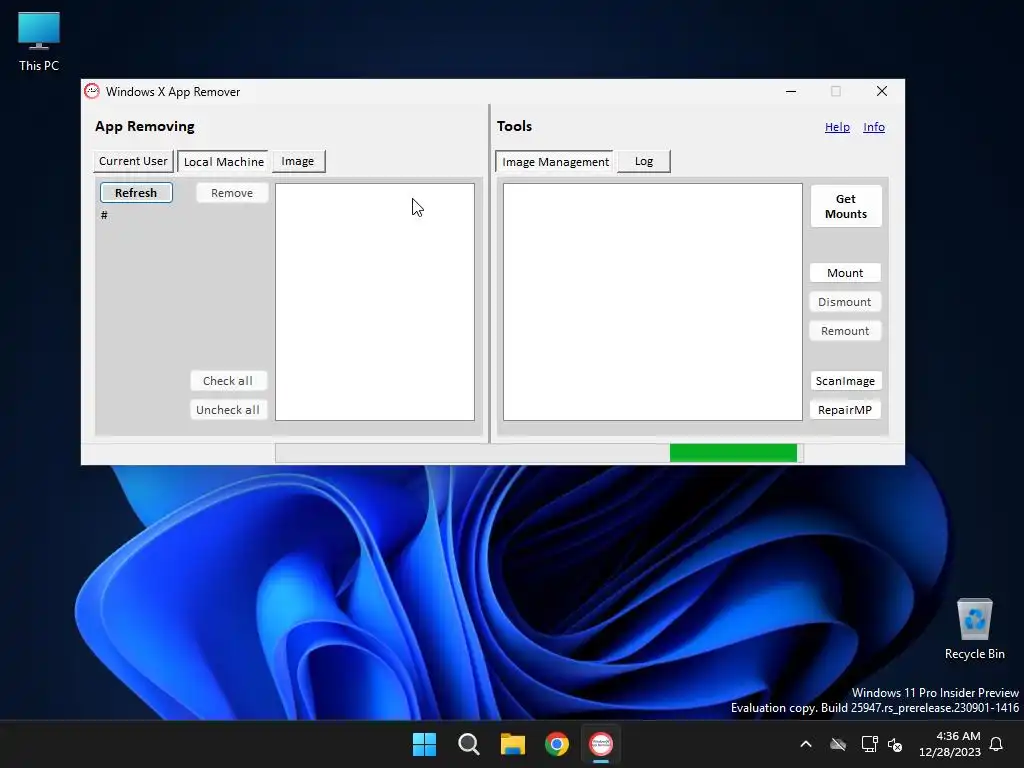Open the Recycle Bin desktop icon
The image size is (1024, 768).
point(974,629)
